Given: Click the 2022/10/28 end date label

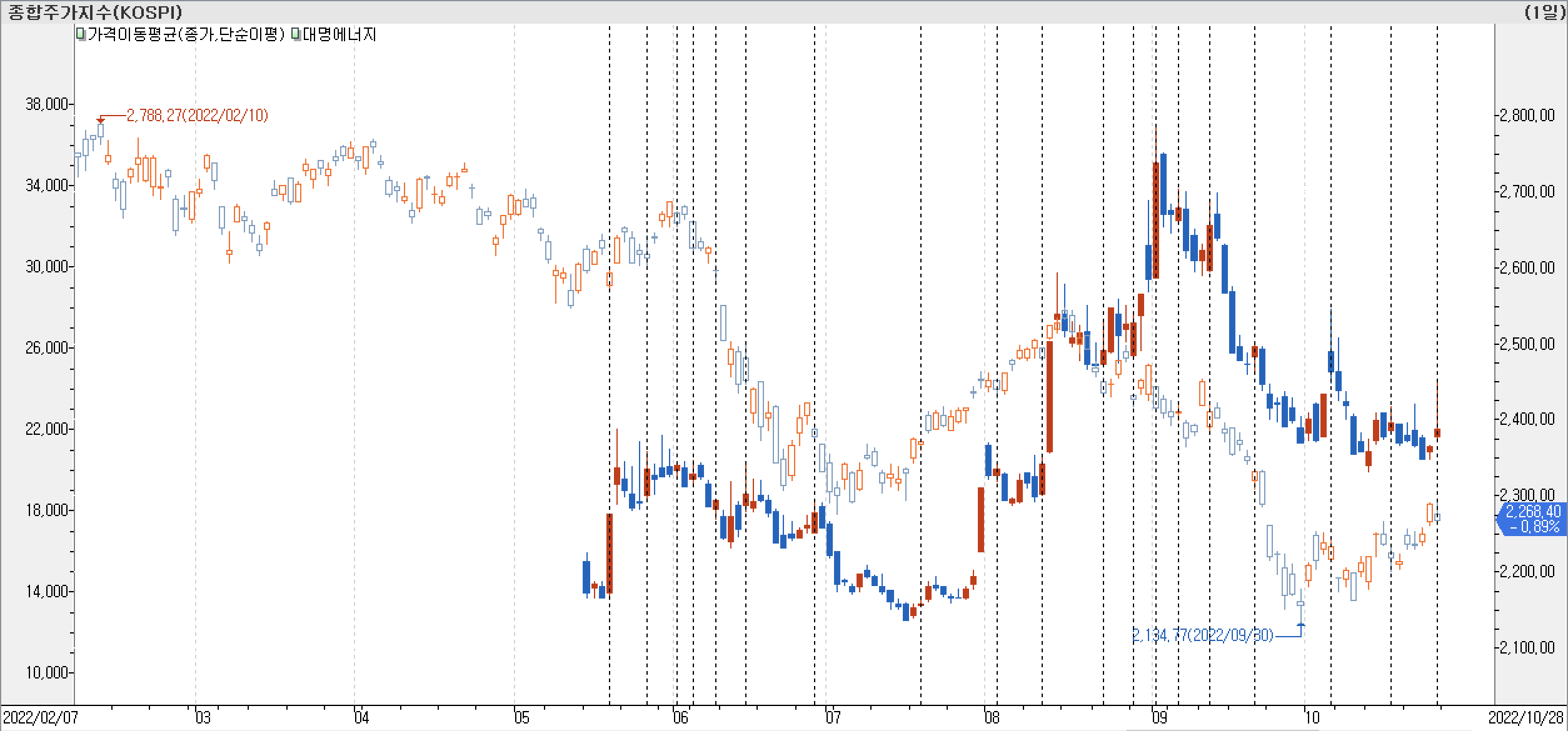Looking at the screenshot, I should point(1526,717).
